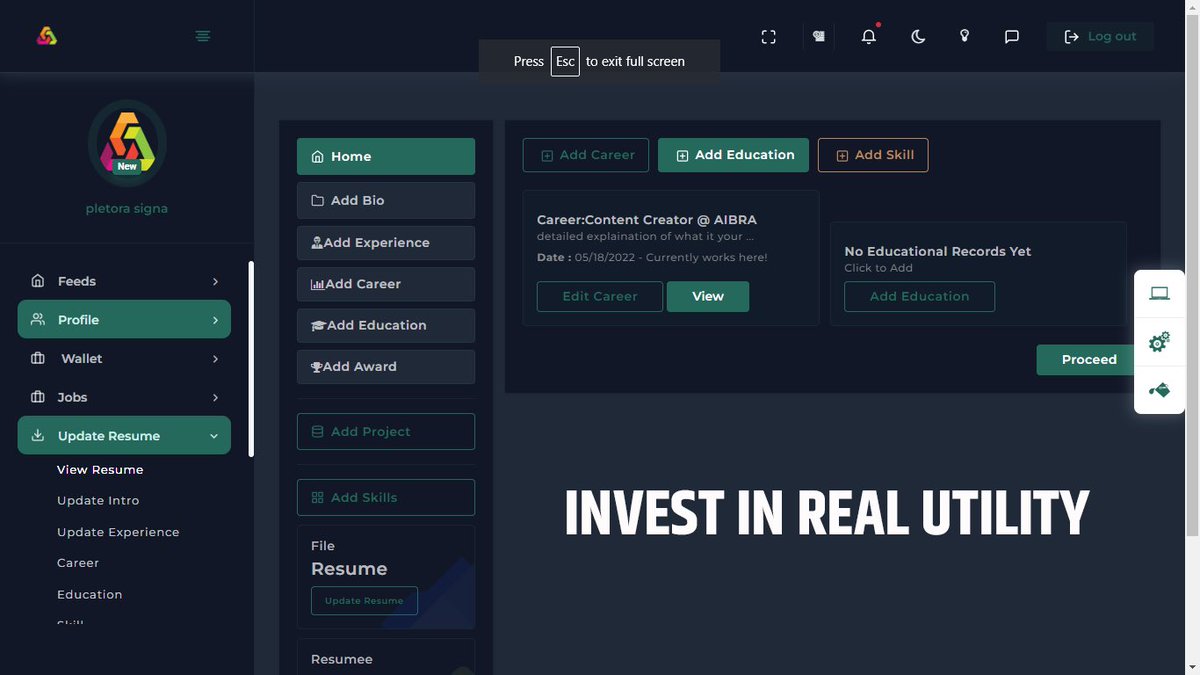Open the Career submenu item
Image resolution: width=1200 pixels, height=675 pixels.
78,563
